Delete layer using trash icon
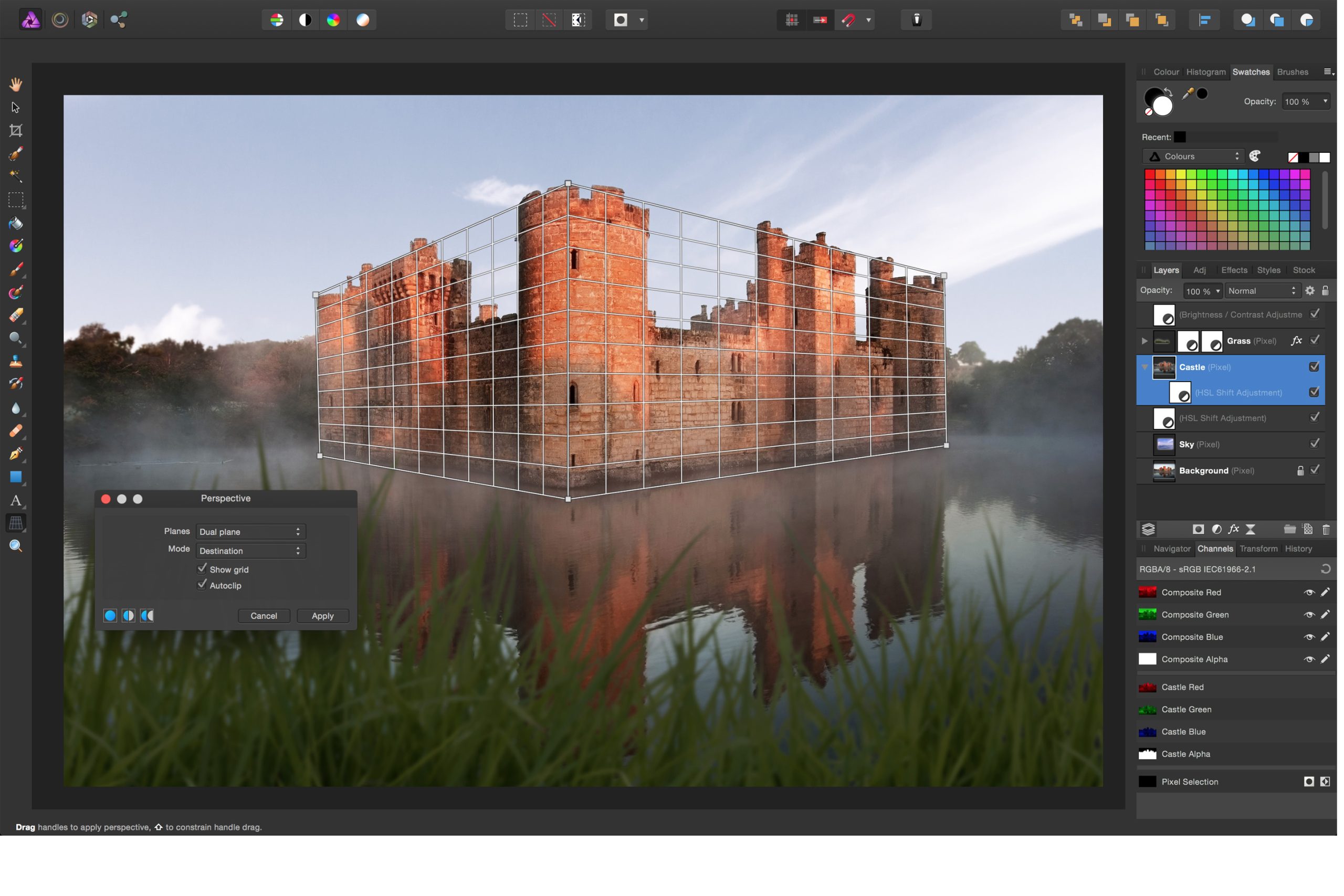Screen dimensions: 1344x896 [x=1326, y=530]
